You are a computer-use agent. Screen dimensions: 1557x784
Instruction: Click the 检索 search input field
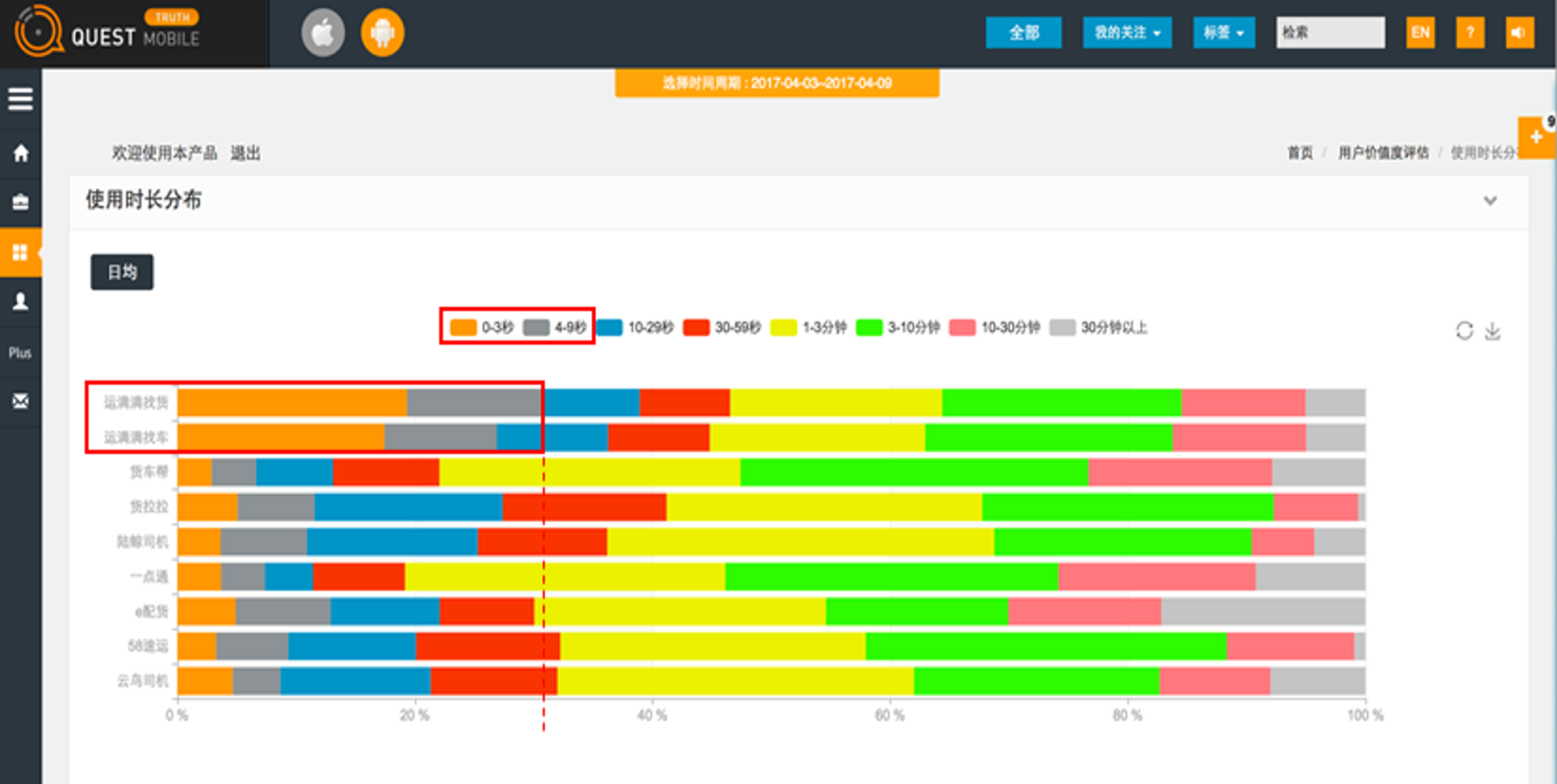pyautogui.click(x=1330, y=33)
